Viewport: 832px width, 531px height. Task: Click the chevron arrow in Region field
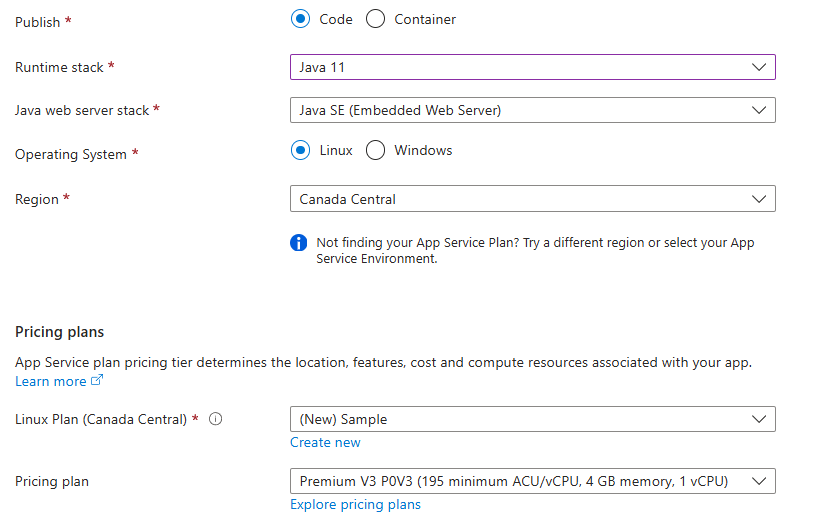point(758,199)
